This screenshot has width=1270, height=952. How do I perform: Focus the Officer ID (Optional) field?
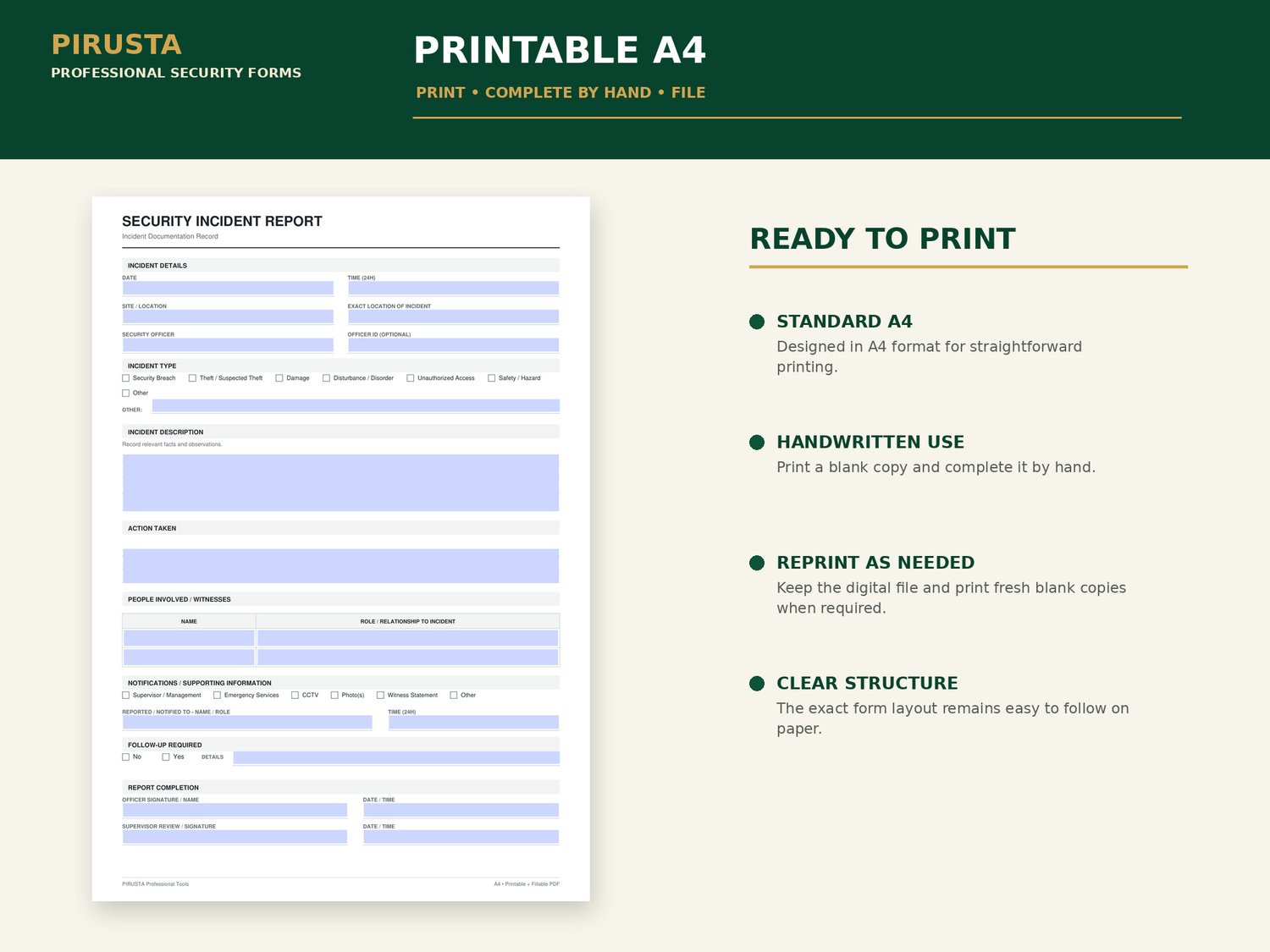pos(453,345)
